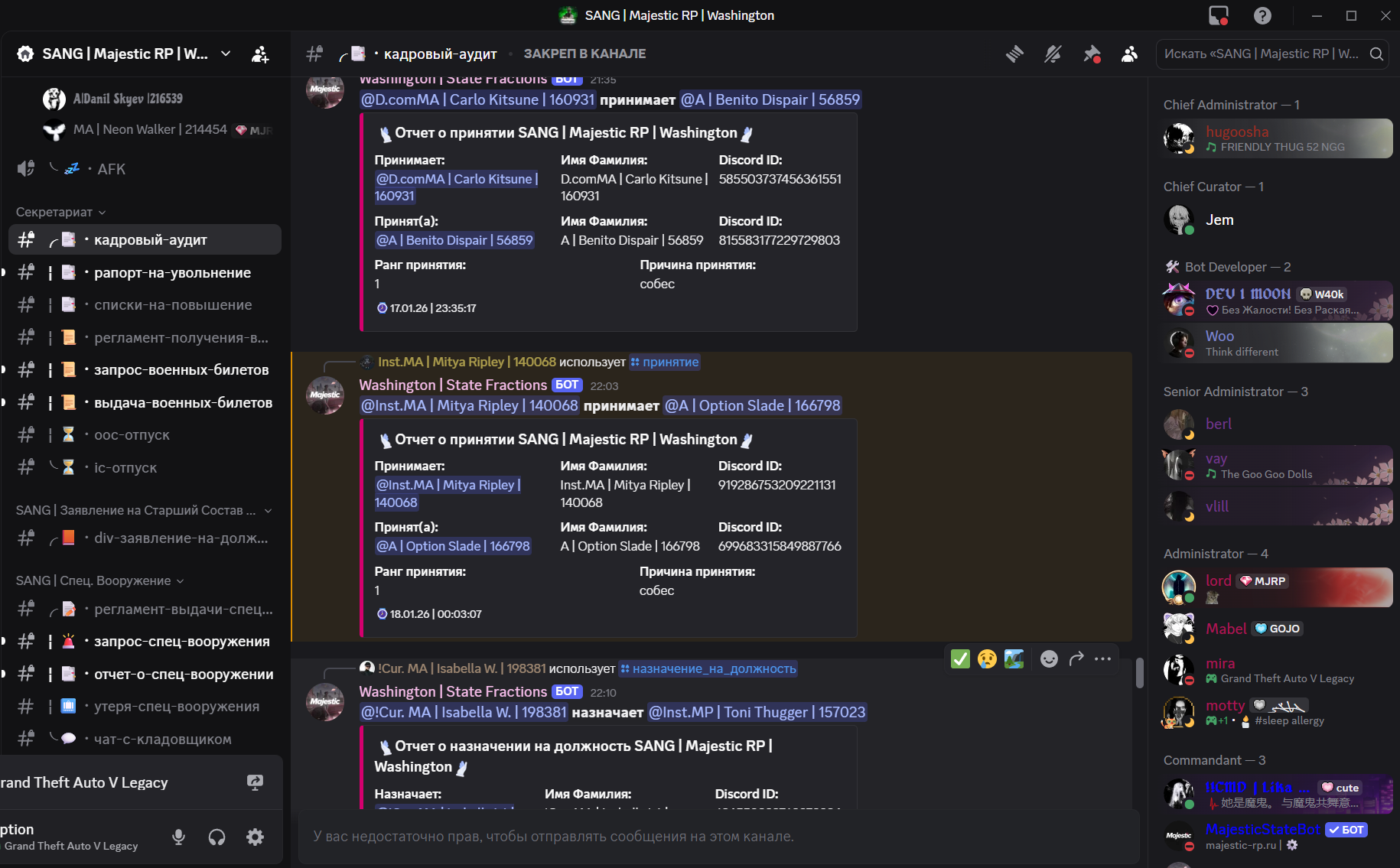Toggle the microphone mute button

coord(179,837)
